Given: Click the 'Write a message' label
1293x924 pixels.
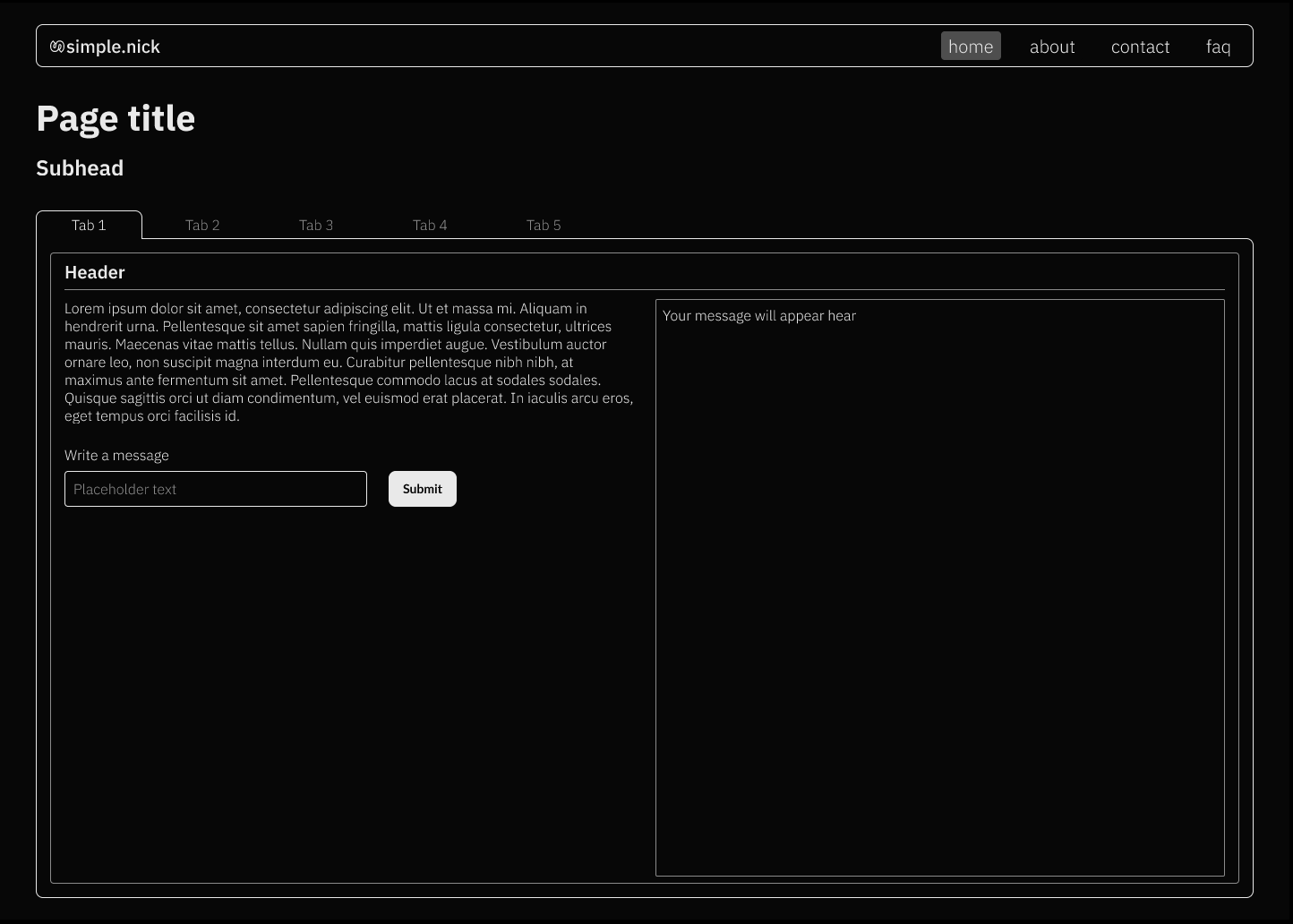Looking at the screenshot, I should pos(116,455).
